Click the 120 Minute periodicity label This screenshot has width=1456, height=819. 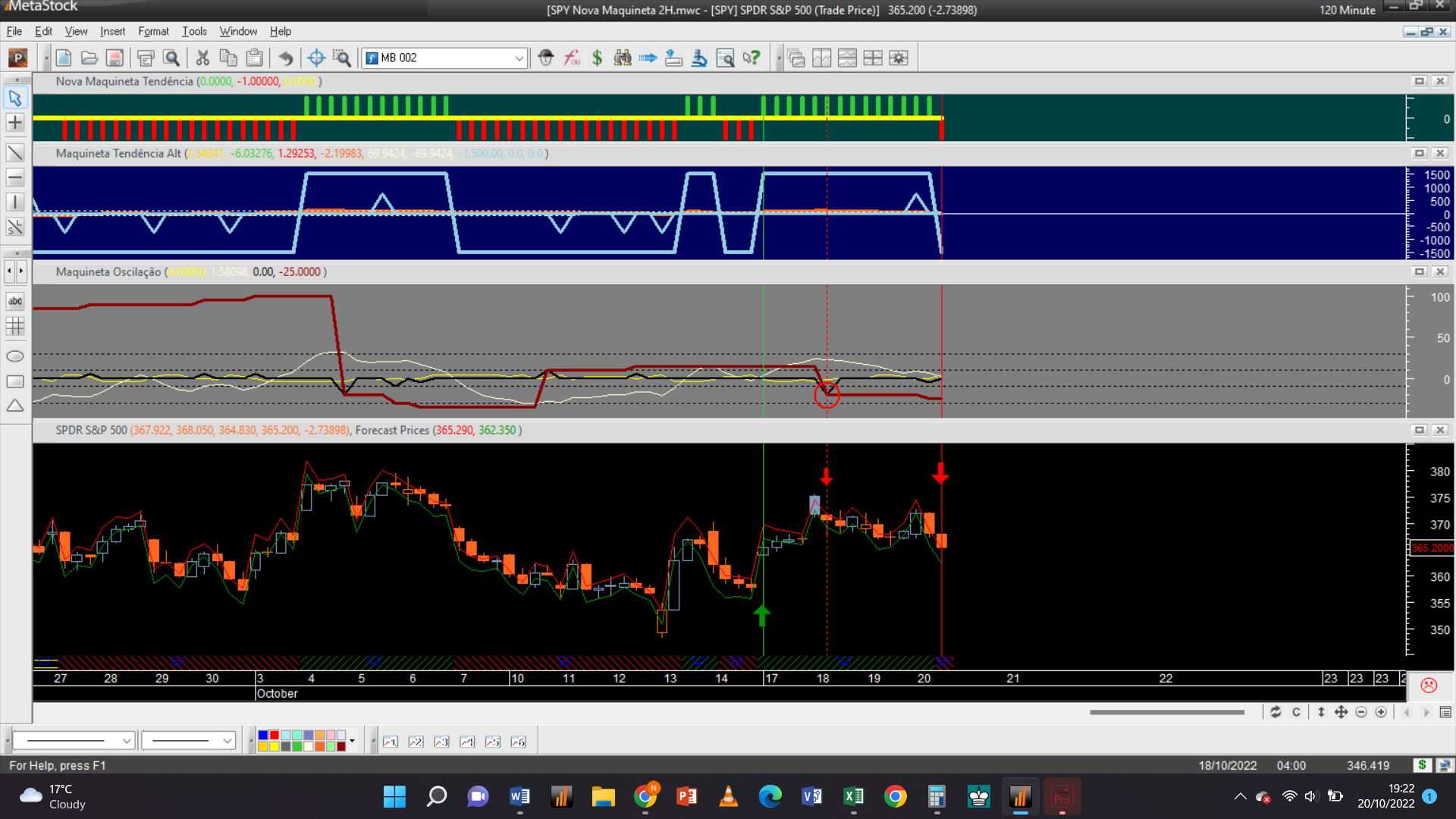(1347, 10)
